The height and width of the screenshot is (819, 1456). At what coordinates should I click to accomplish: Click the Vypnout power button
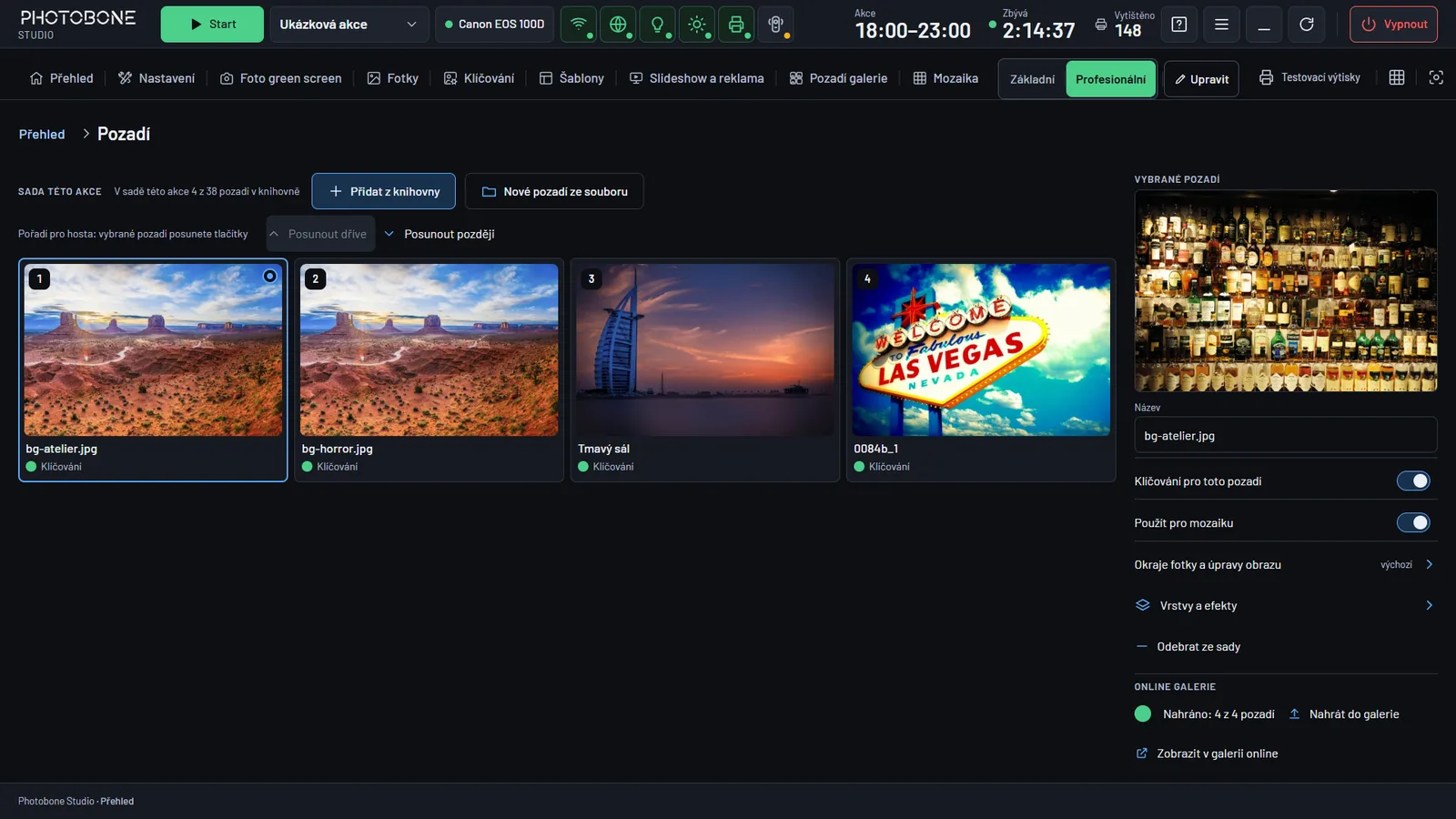(1394, 25)
